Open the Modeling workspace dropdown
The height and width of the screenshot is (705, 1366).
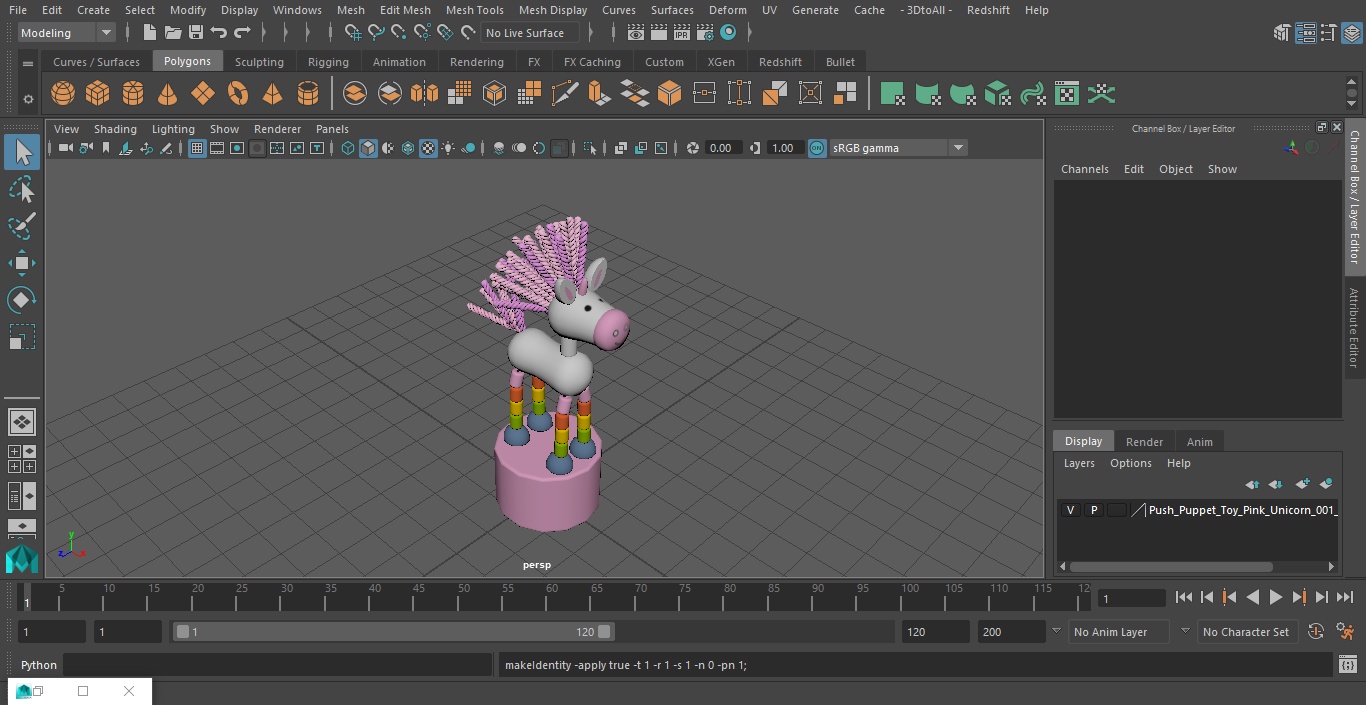67,33
